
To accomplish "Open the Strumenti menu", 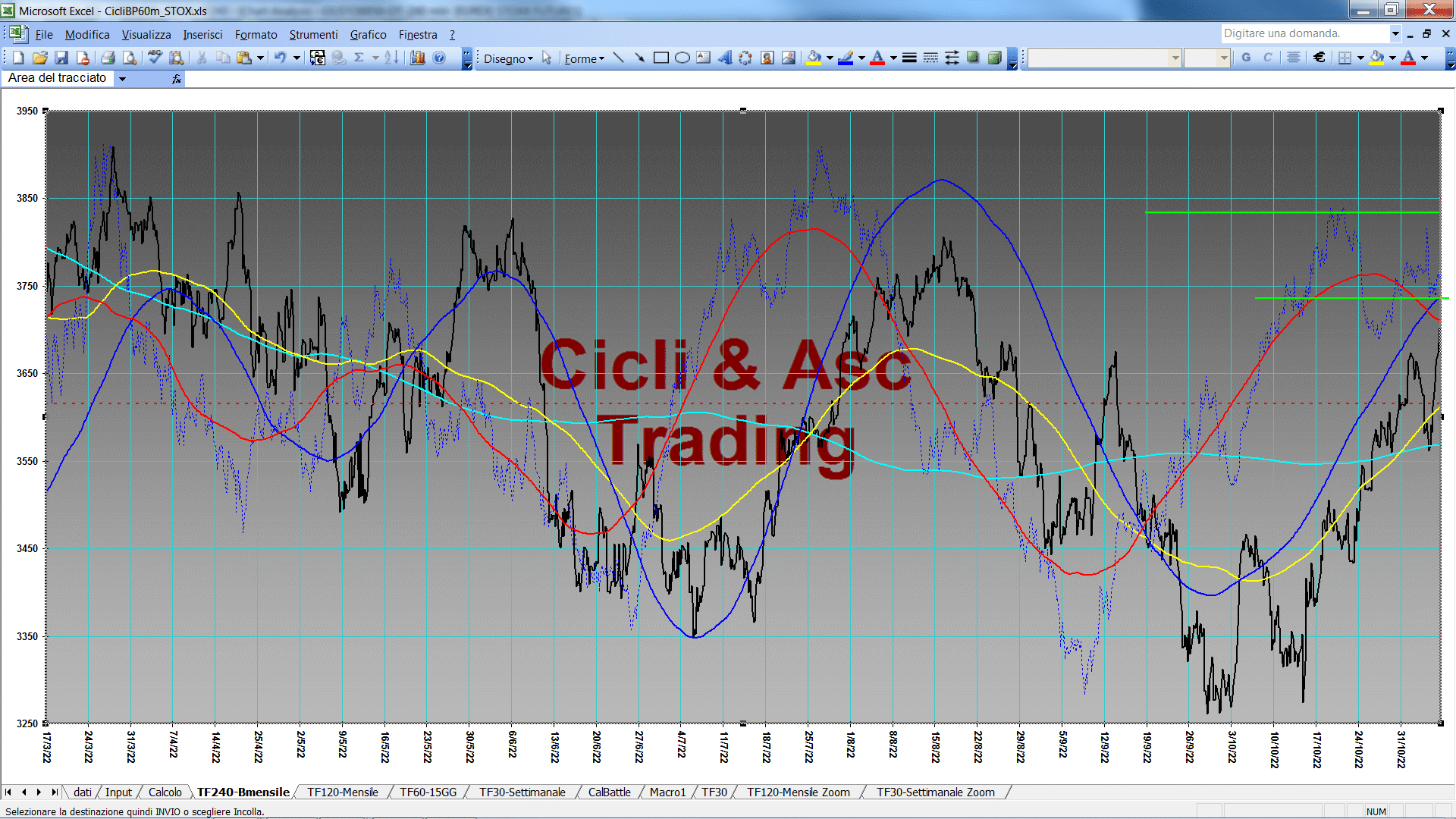I will [x=313, y=35].
